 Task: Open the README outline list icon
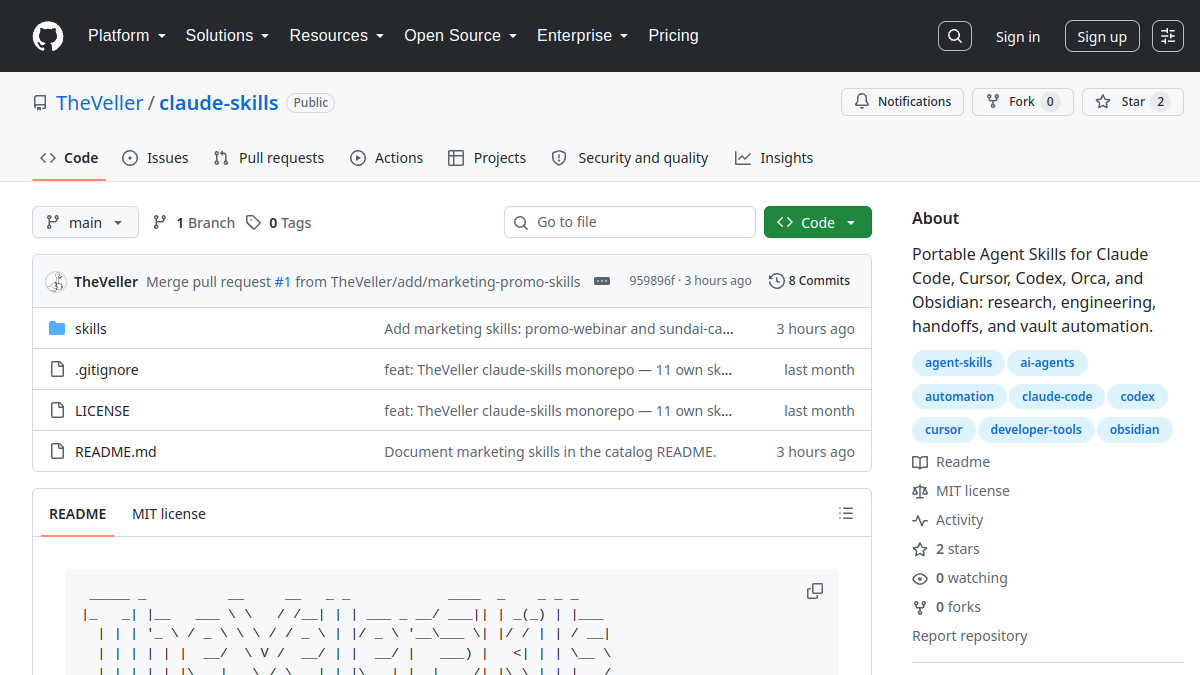click(846, 514)
